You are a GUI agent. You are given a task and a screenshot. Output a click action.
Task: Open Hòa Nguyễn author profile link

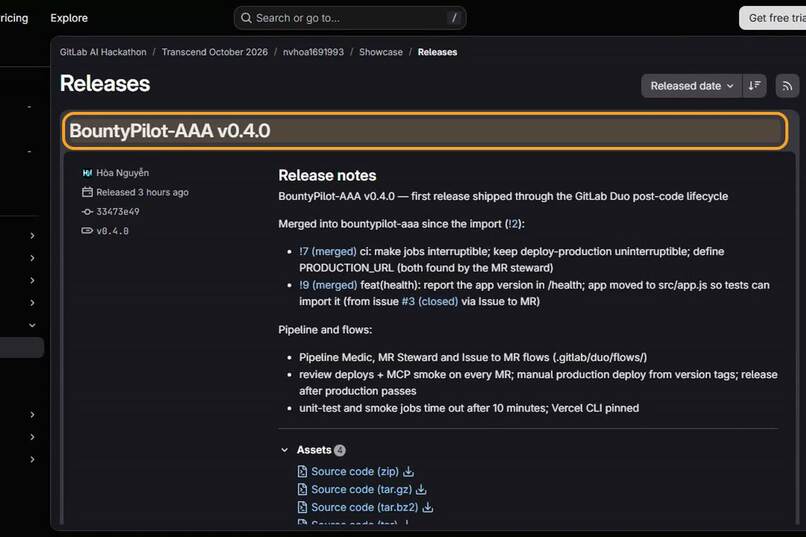pyautogui.click(x=122, y=173)
